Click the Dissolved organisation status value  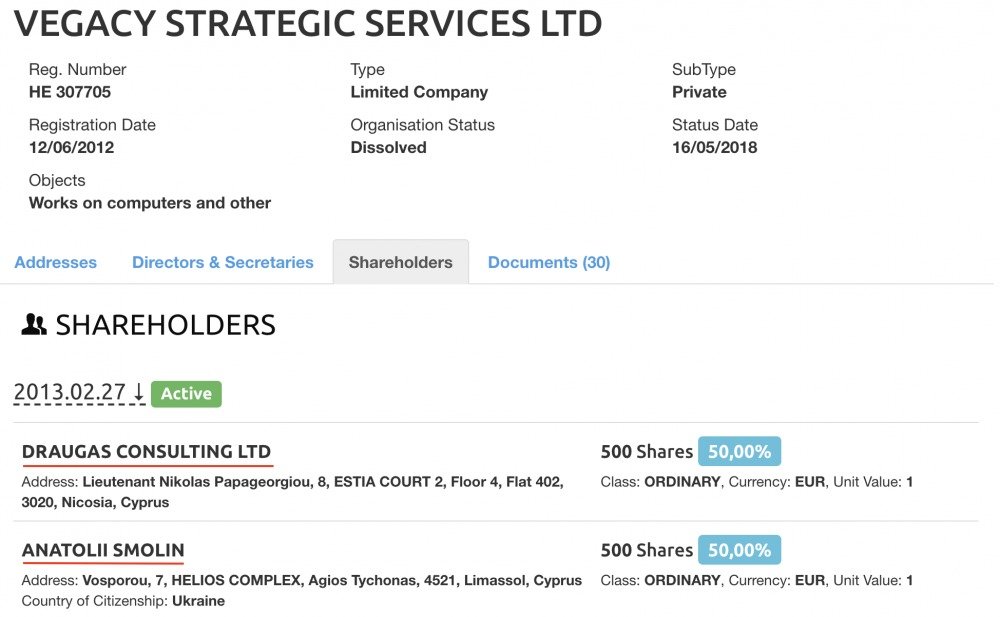[388, 147]
